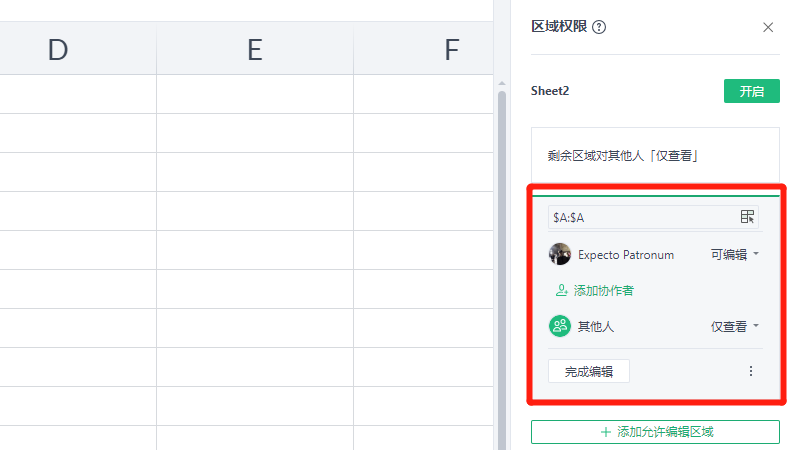Select column F header
800x450 pixels.
pos(452,50)
